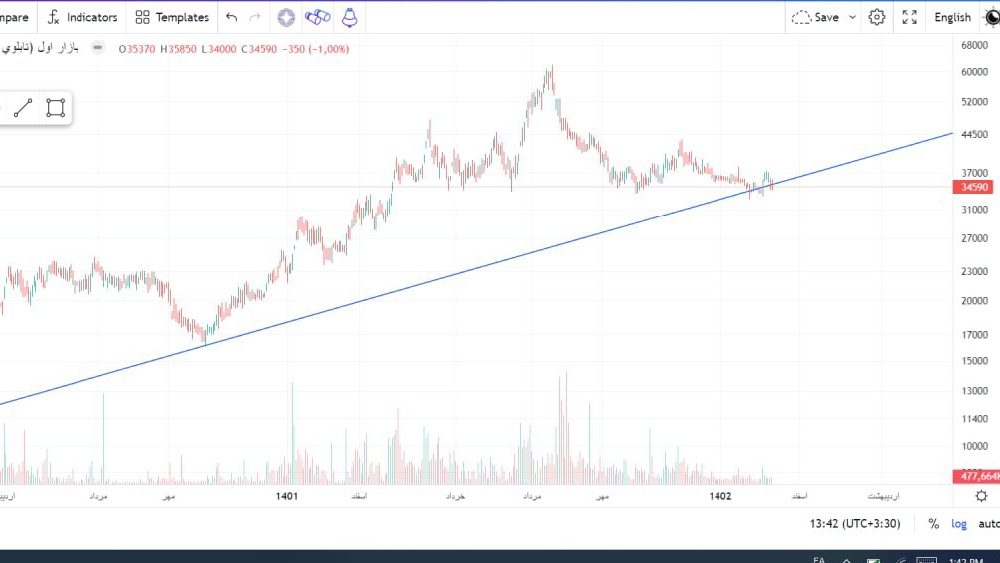Open alerts via the bell icon
Viewport: 1000px width, 563px height.
coord(349,17)
